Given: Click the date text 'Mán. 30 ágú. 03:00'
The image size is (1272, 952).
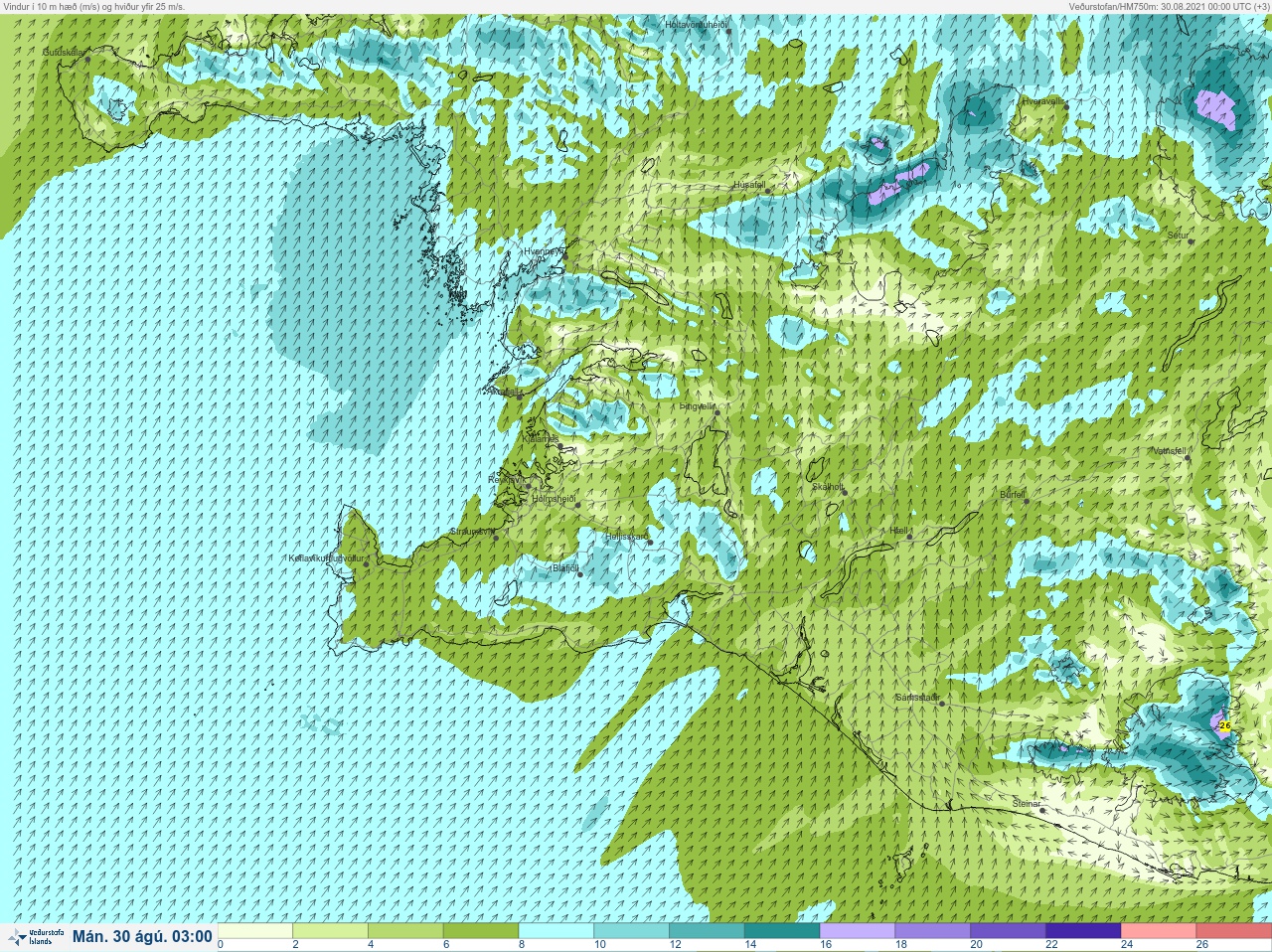Looking at the screenshot, I should (x=142, y=936).
